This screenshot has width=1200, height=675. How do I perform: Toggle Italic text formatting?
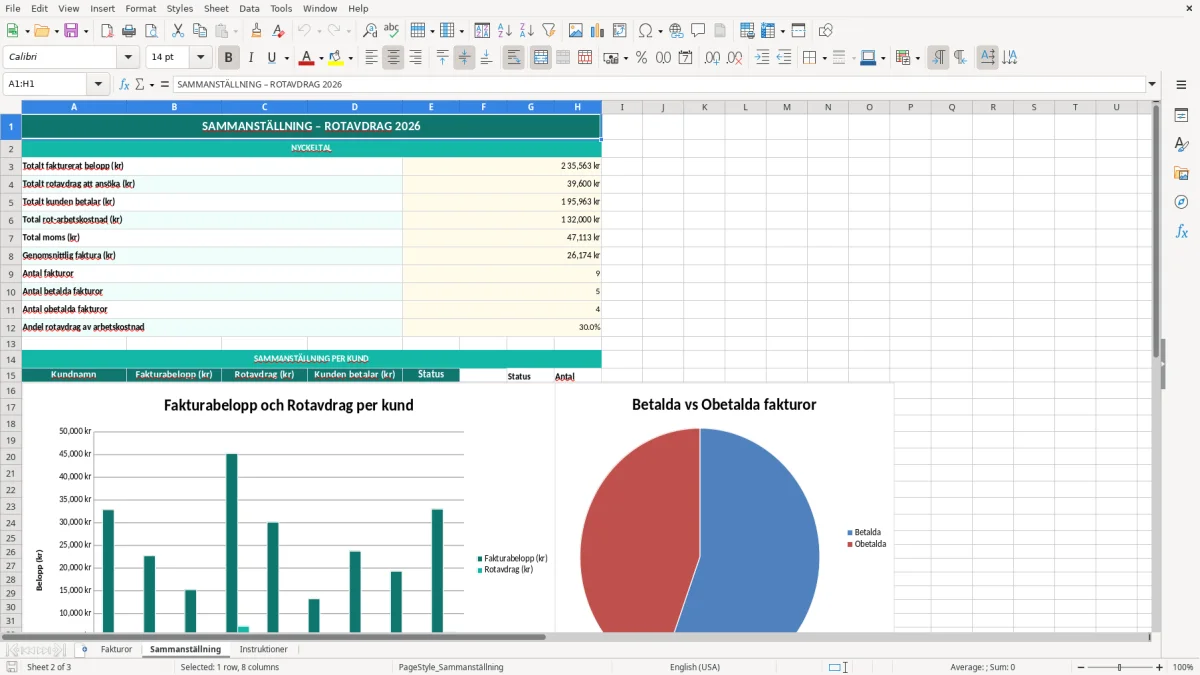(250, 58)
